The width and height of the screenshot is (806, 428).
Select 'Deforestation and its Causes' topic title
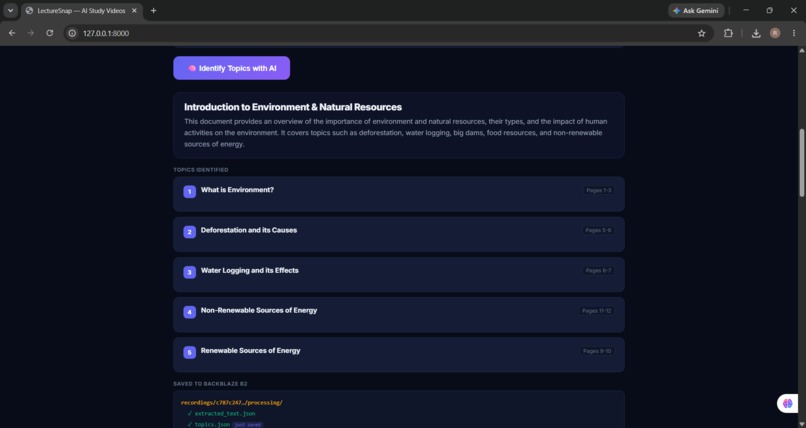[x=249, y=230]
